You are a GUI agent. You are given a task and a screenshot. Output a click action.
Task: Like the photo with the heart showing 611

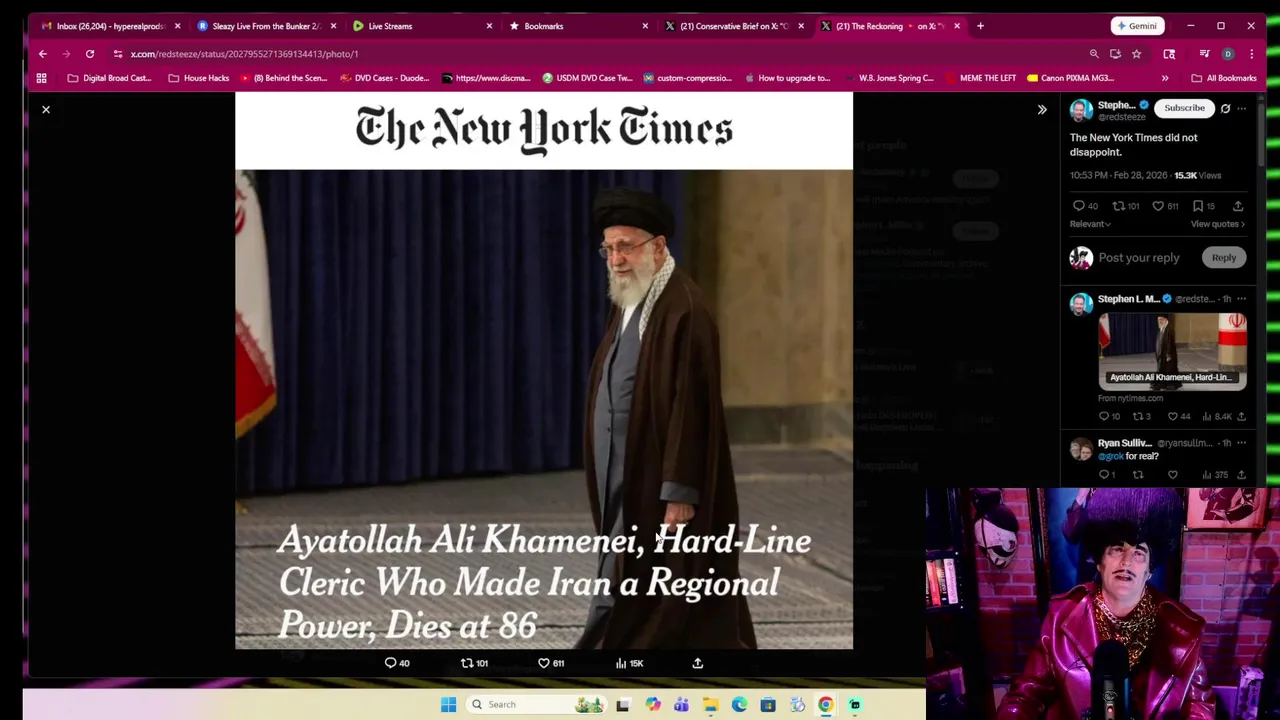(x=551, y=663)
